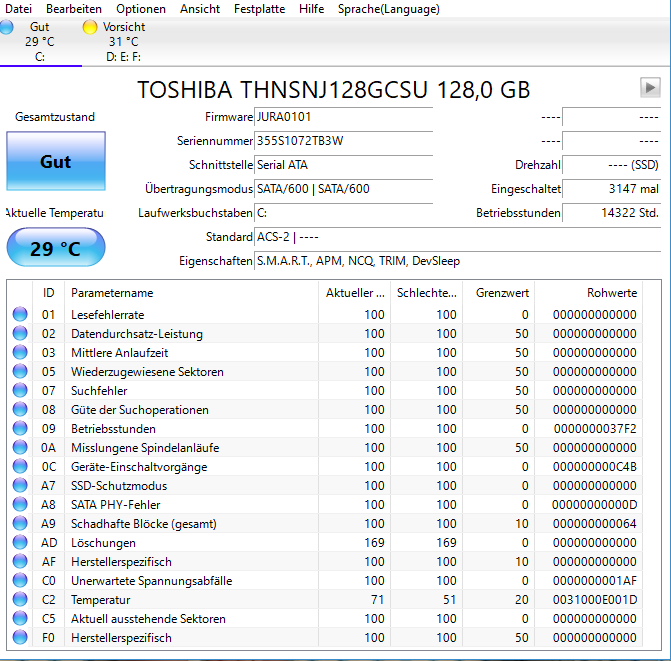Click the Drehzahl value ---- (SSD)
The image size is (671, 661).
click(612, 165)
